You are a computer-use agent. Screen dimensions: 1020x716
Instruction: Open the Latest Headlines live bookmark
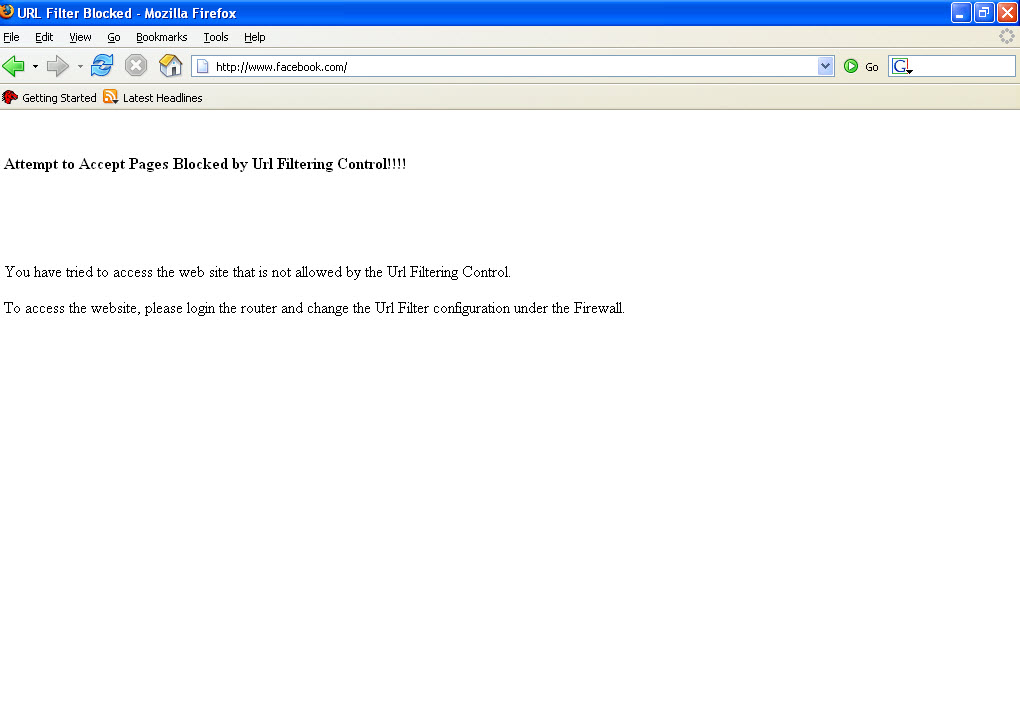pos(153,98)
